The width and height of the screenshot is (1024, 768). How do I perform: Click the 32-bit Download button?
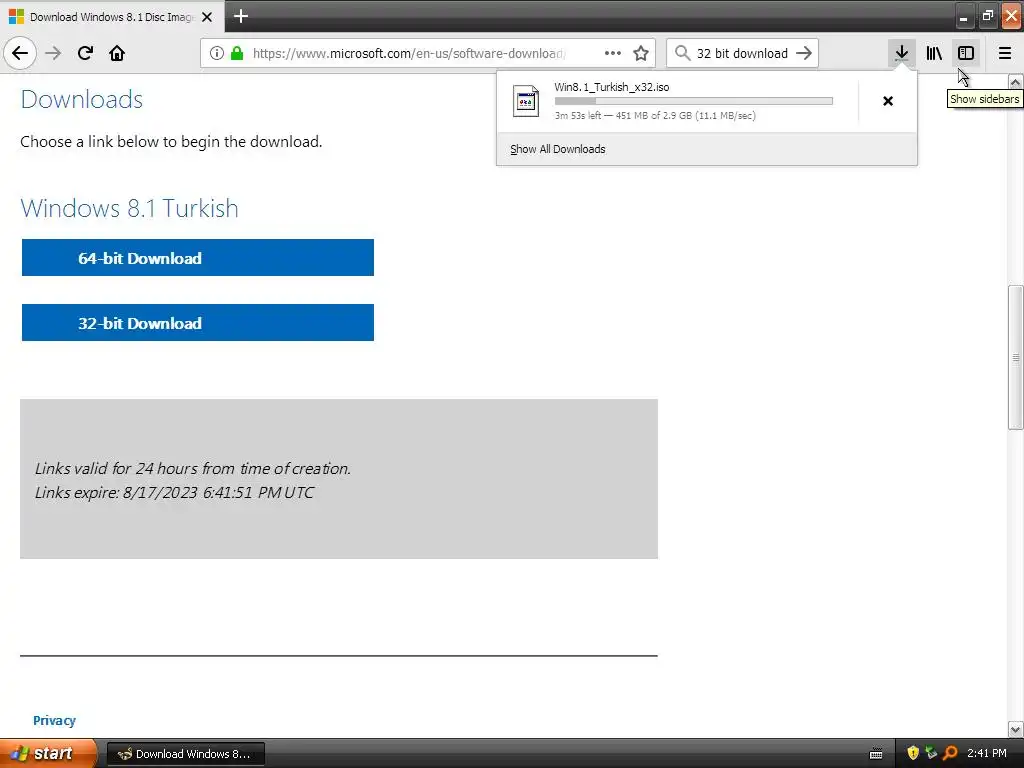198,322
